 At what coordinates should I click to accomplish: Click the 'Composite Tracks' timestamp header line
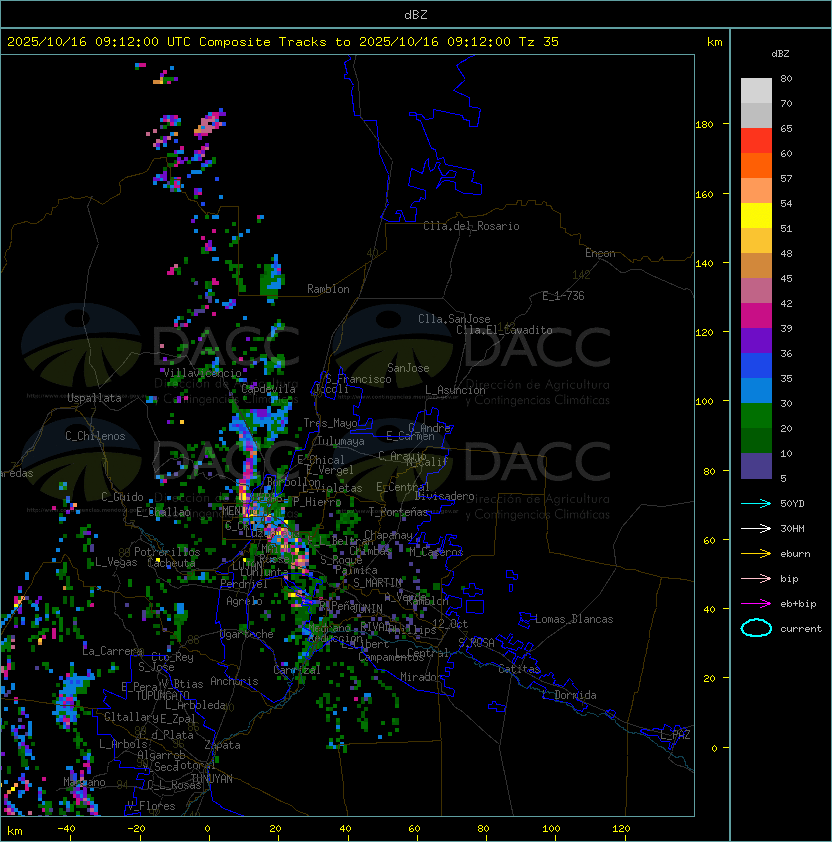tap(283, 41)
